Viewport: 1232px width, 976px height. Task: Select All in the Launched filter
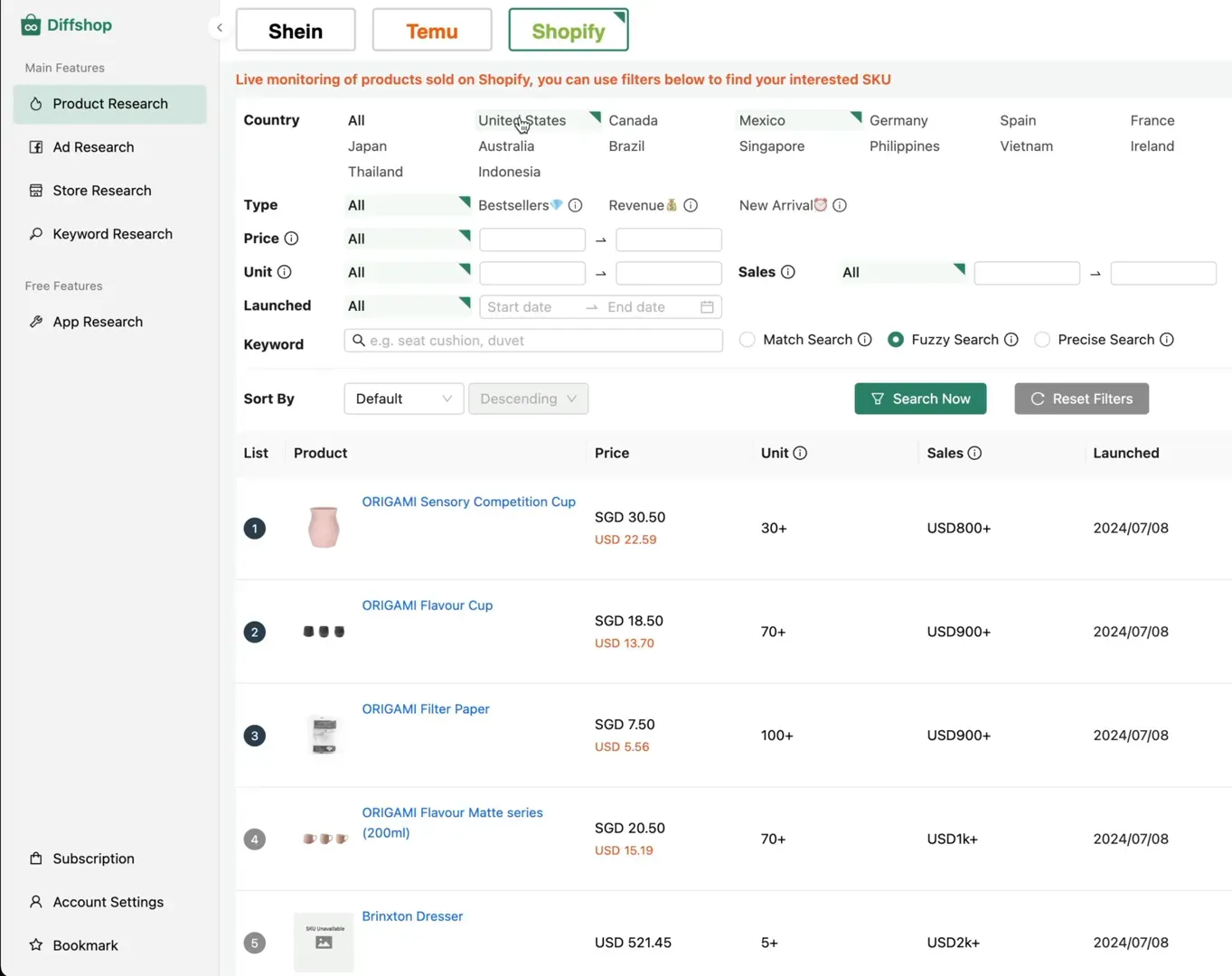tap(408, 306)
